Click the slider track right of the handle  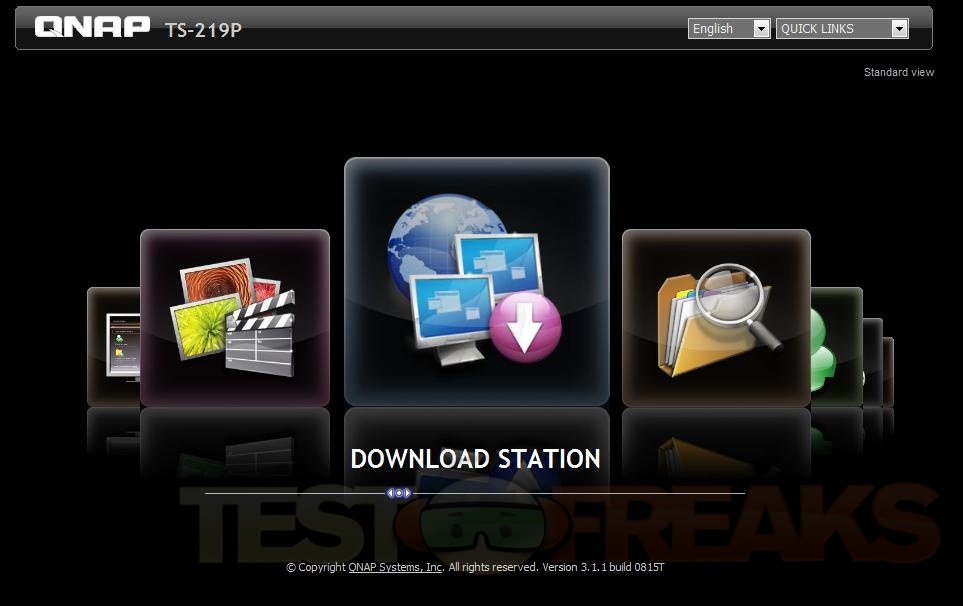click(x=580, y=493)
